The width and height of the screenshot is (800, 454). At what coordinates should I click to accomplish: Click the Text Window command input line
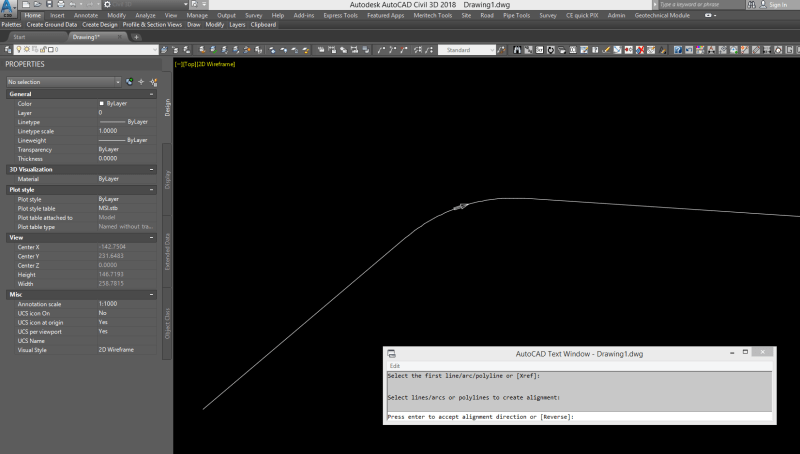pos(580,417)
